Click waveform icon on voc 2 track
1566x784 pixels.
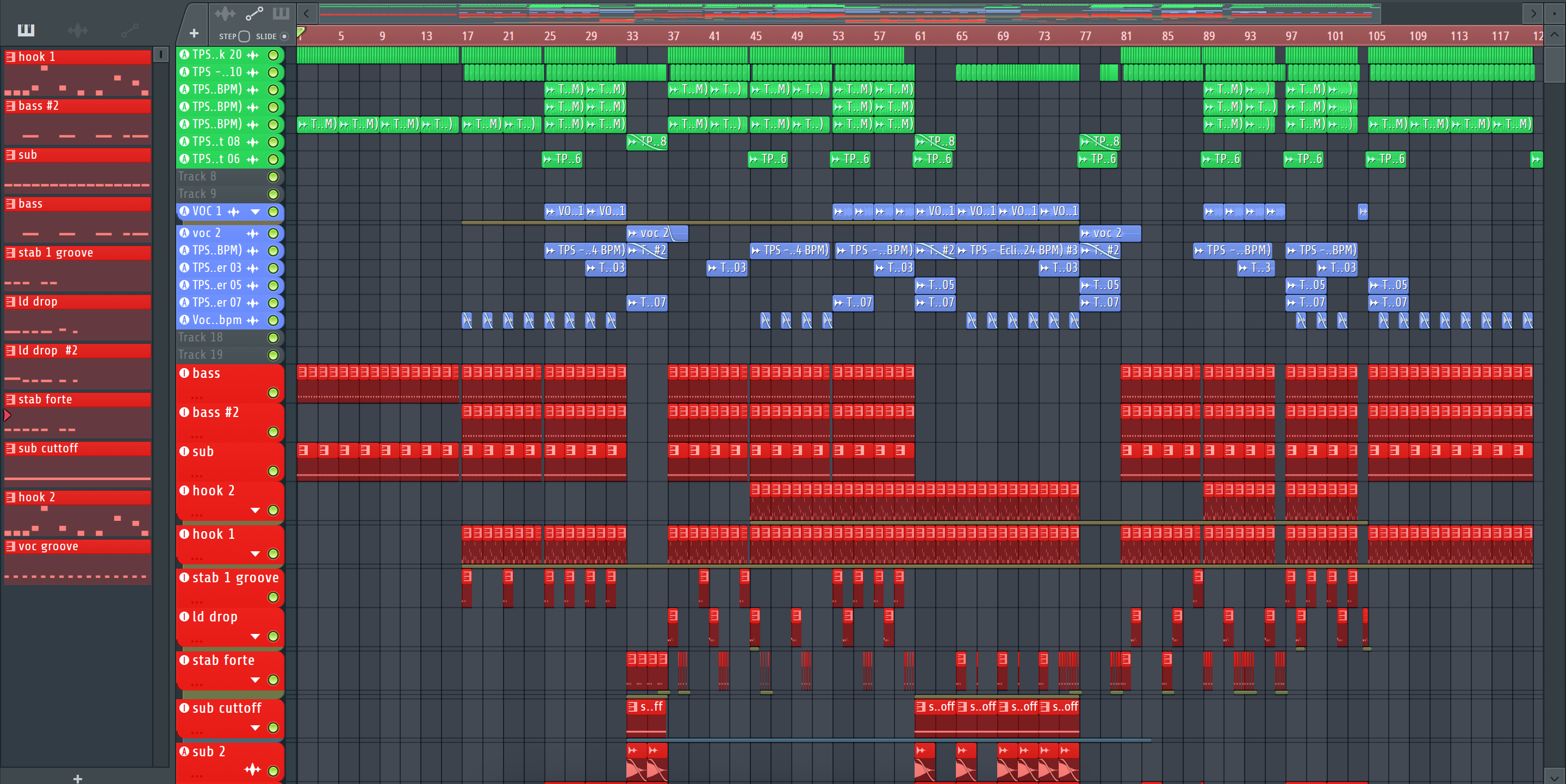pos(252,233)
